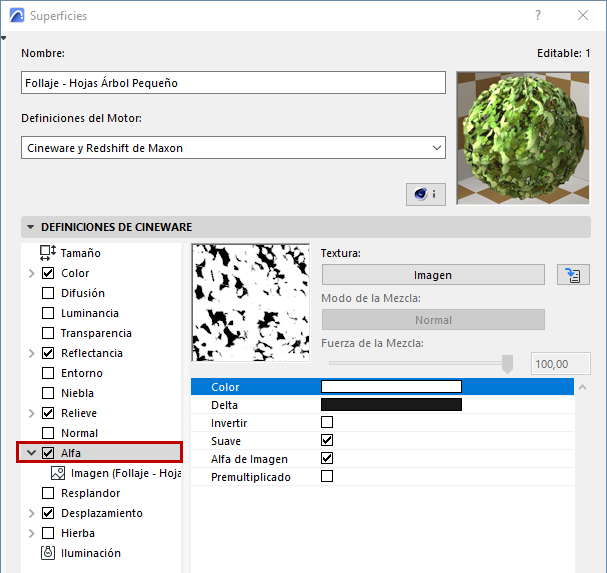This screenshot has width=607, height=573.
Task: Expand the Relieve tree node
Action: 32,413
